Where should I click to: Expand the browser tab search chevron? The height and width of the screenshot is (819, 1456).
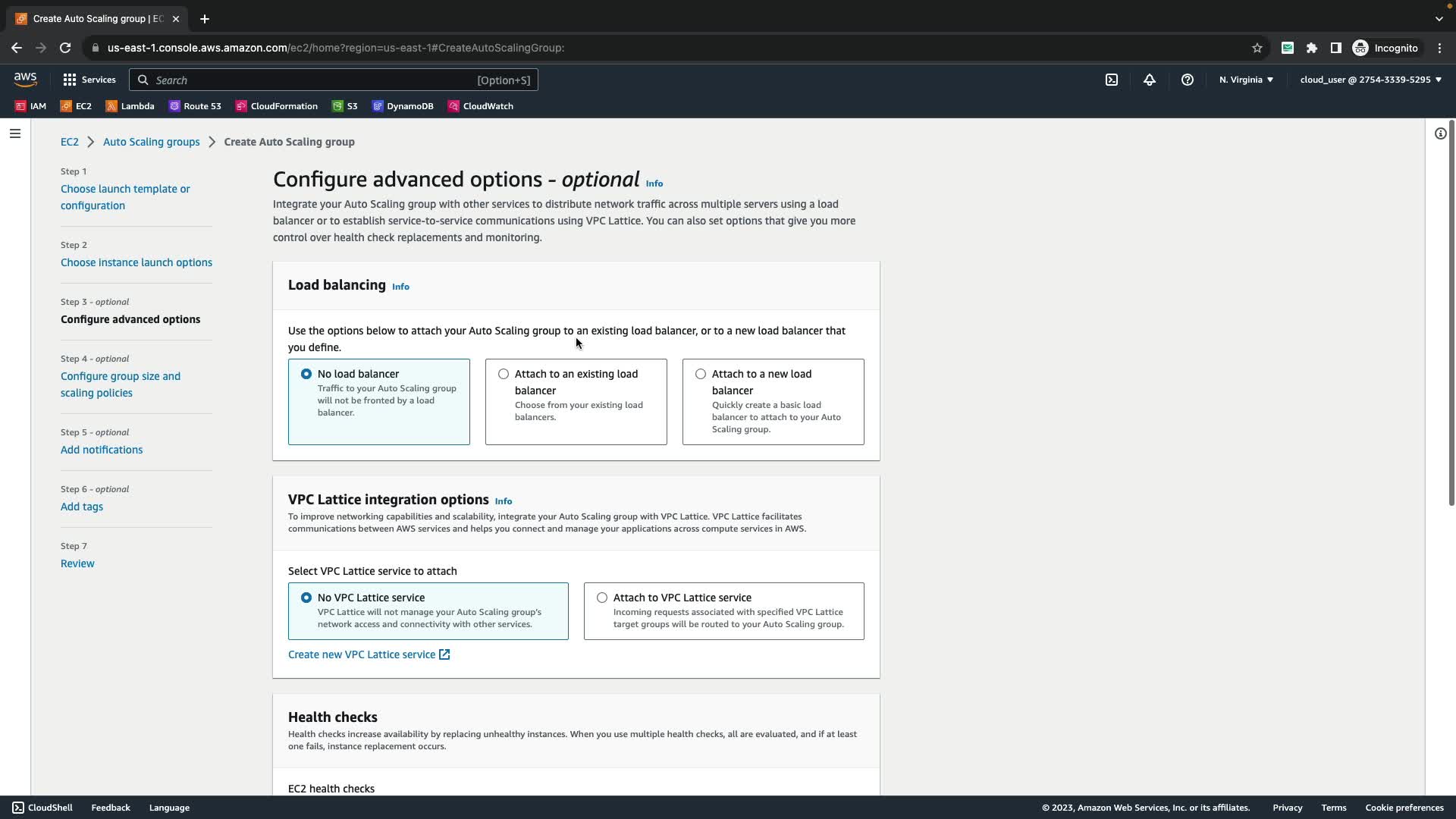tap(1439, 19)
